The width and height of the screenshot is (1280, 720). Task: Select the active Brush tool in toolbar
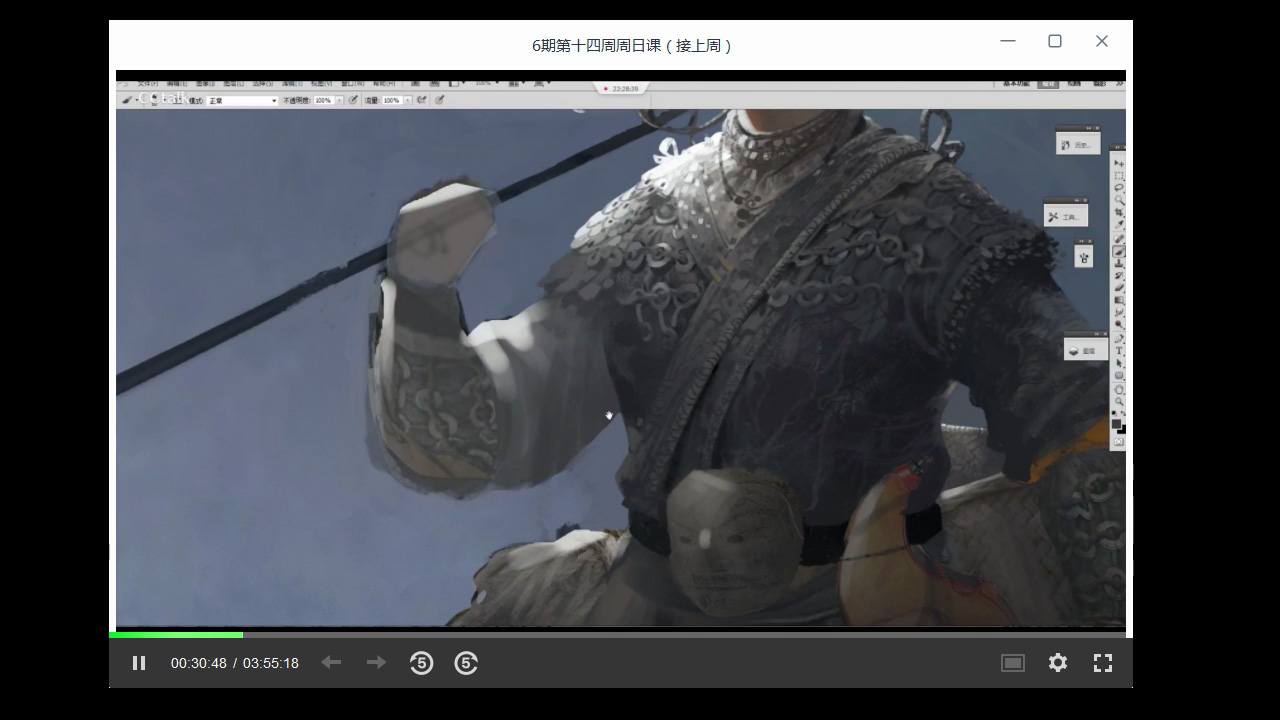[1119, 251]
